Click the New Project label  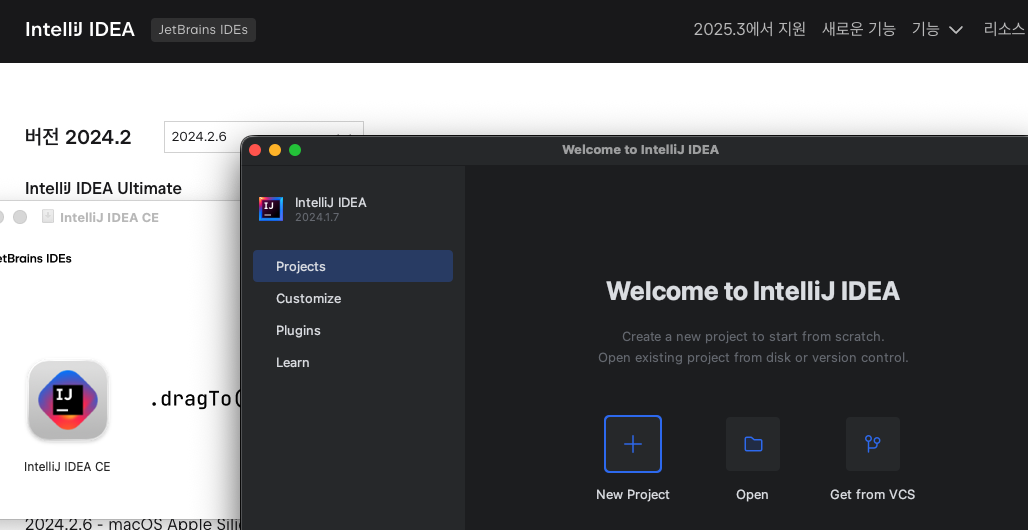633,495
